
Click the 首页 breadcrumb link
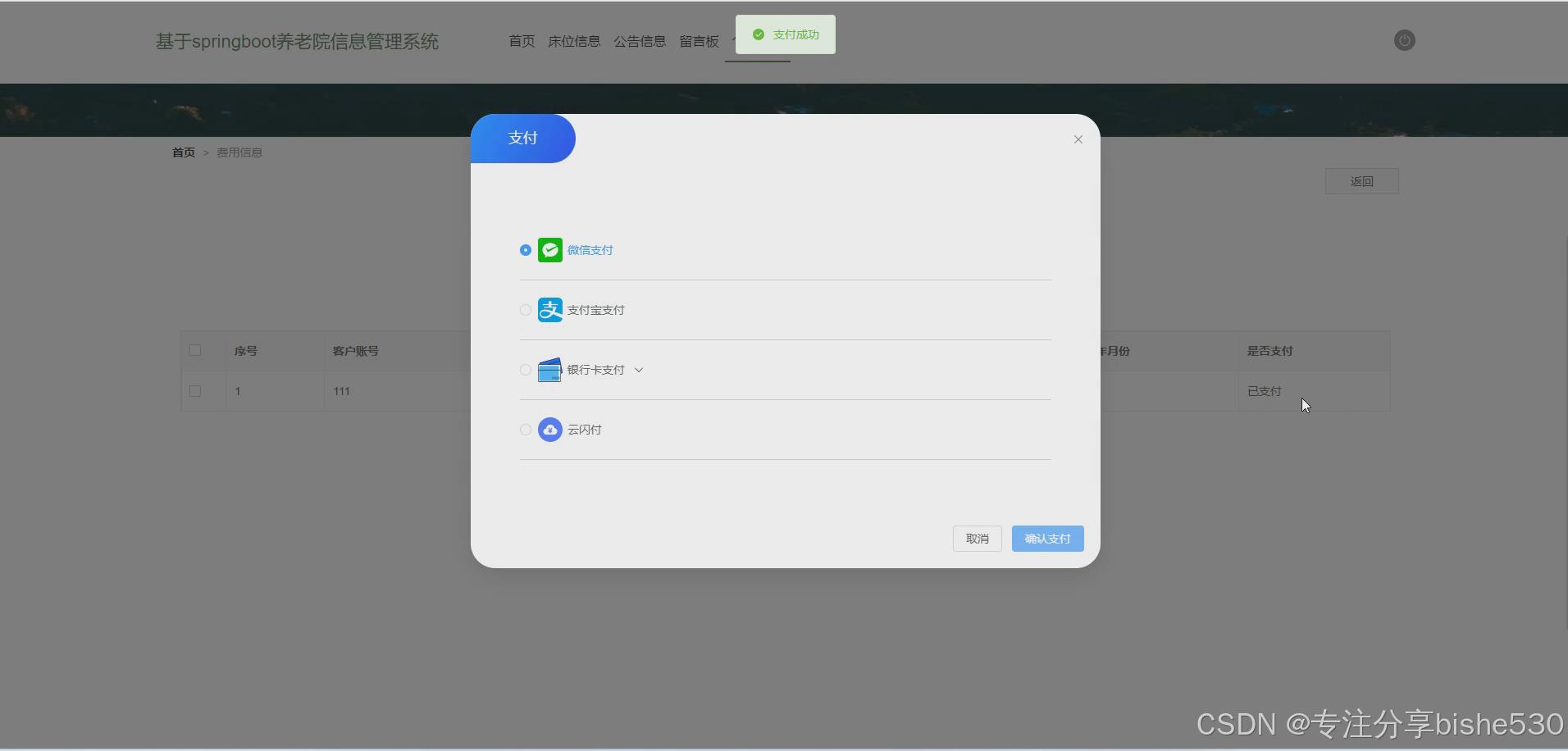click(184, 152)
